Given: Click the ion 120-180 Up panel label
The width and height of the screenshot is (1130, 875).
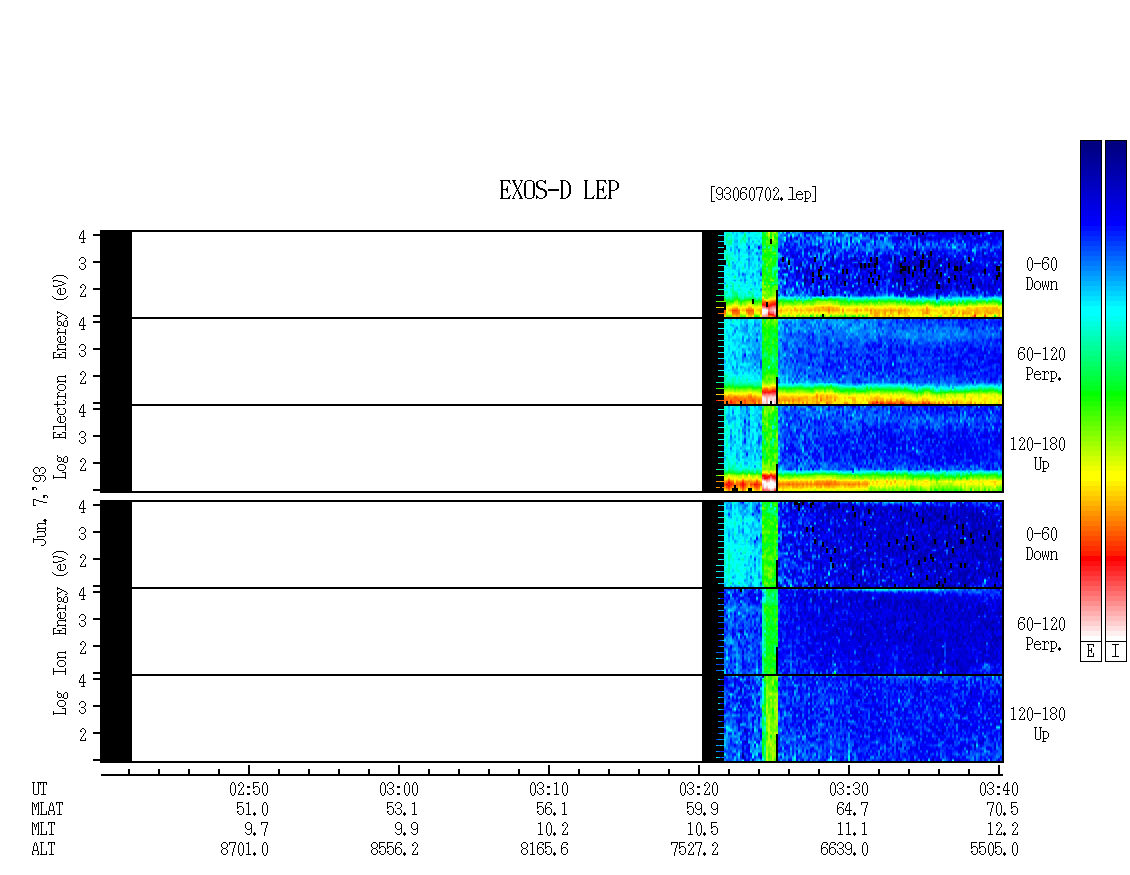Looking at the screenshot, I should 1037,725.
